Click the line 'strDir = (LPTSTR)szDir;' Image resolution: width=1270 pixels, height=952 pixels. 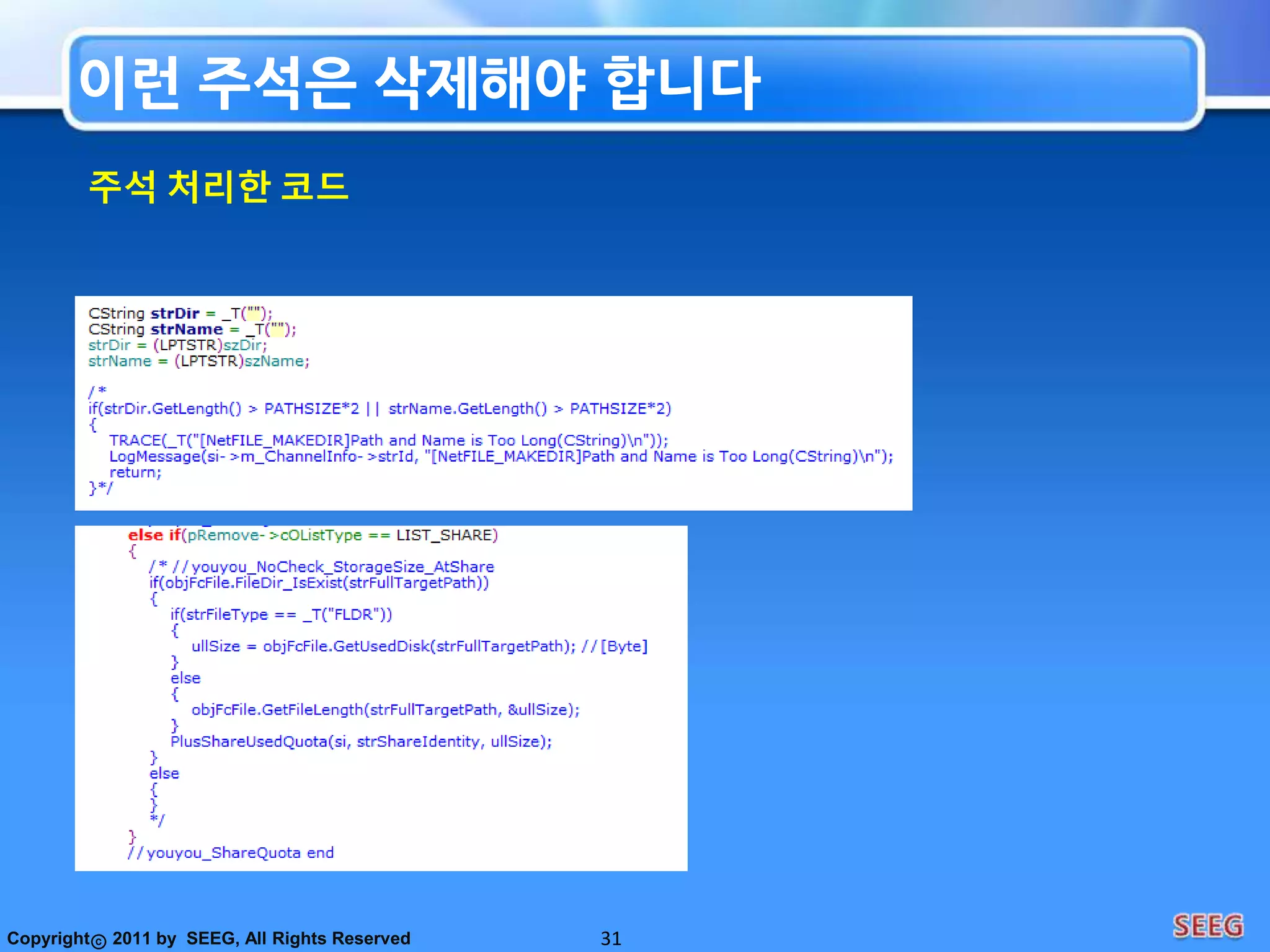(177, 345)
